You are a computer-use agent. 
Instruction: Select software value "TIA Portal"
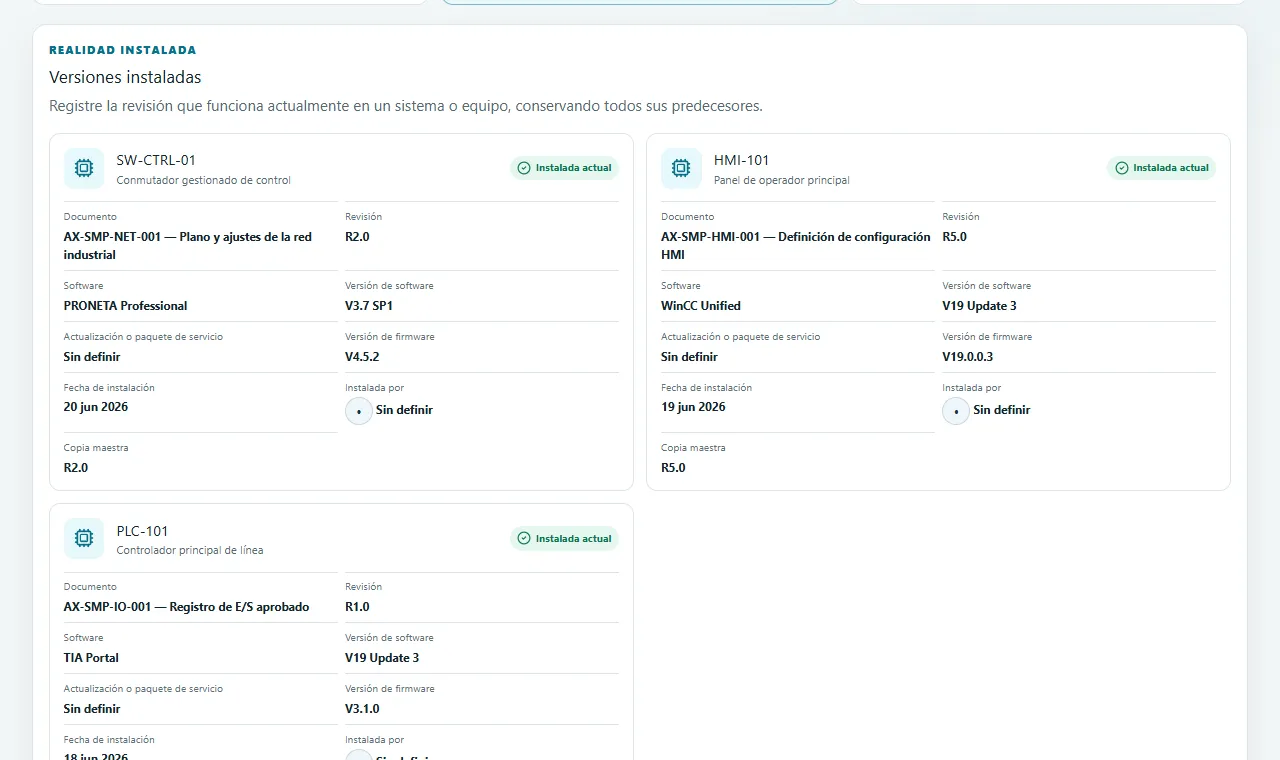click(x=92, y=658)
